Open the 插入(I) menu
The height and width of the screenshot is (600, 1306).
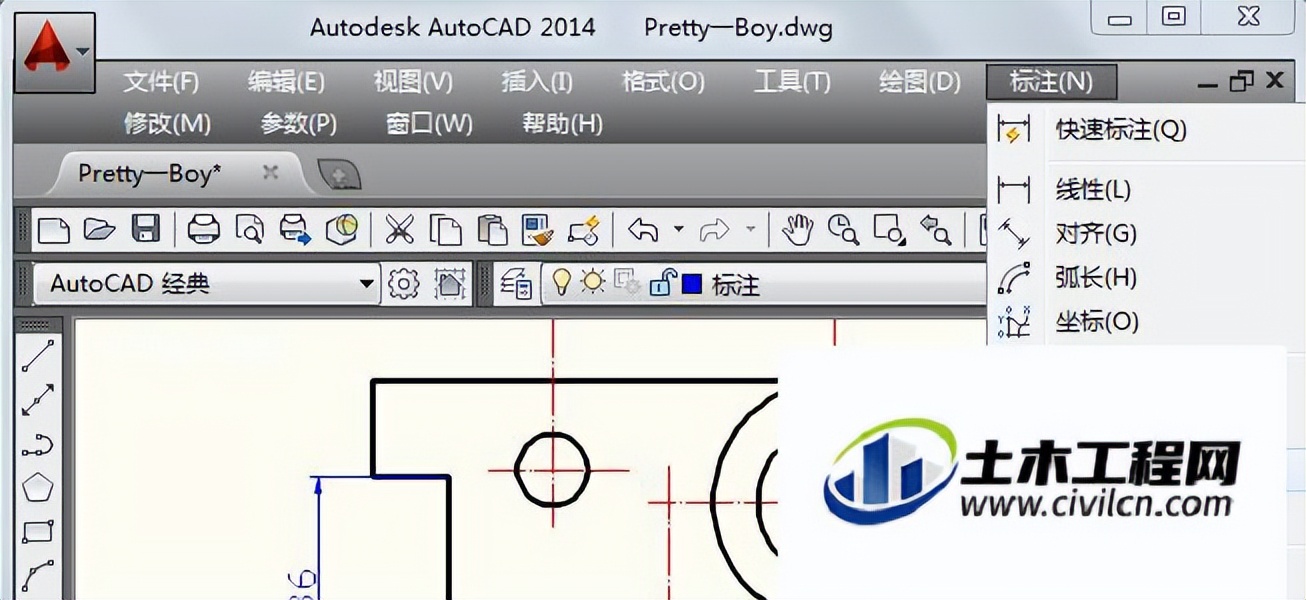pos(537,82)
